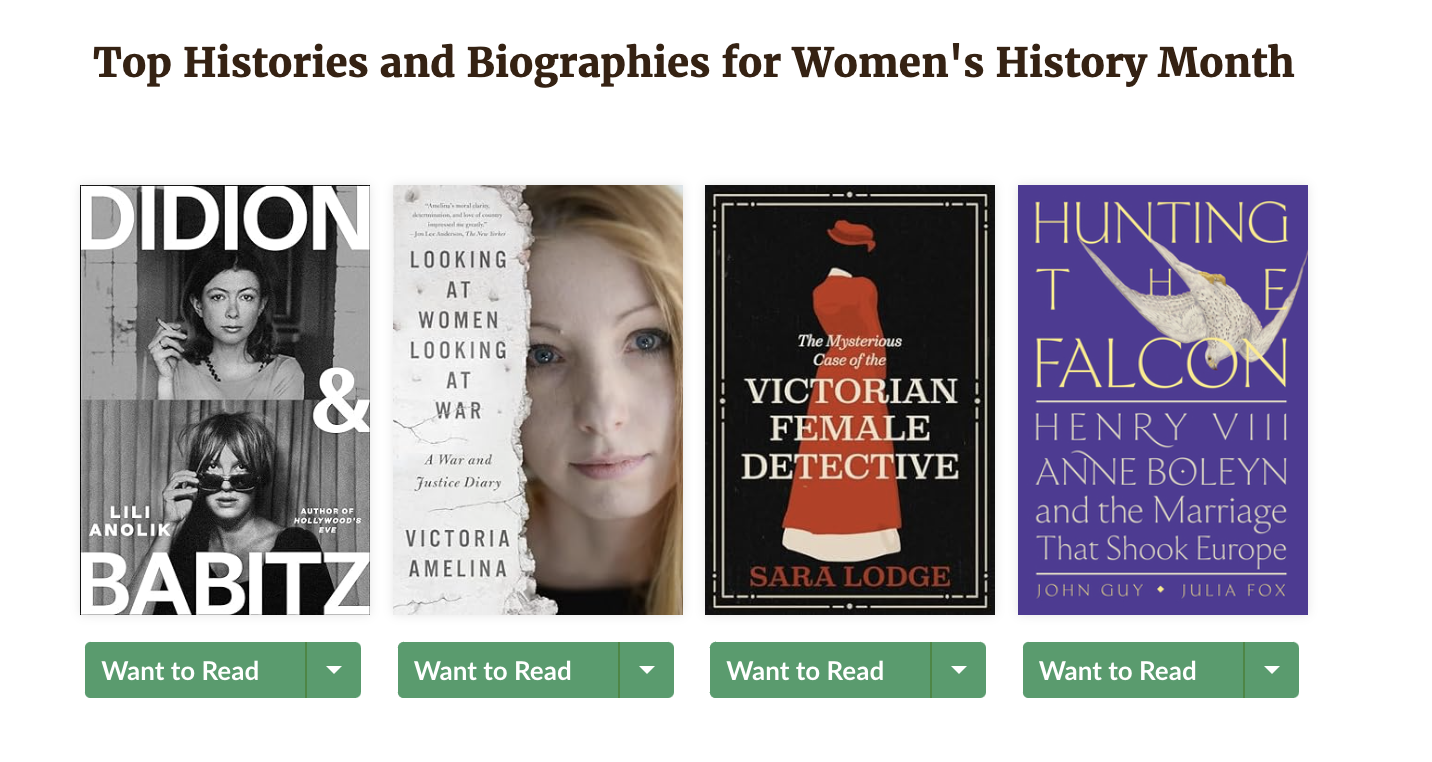Open dropdown arrow beneath Hunting the Falcon
Screen dimensions: 1432x762
click(1272, 670)
